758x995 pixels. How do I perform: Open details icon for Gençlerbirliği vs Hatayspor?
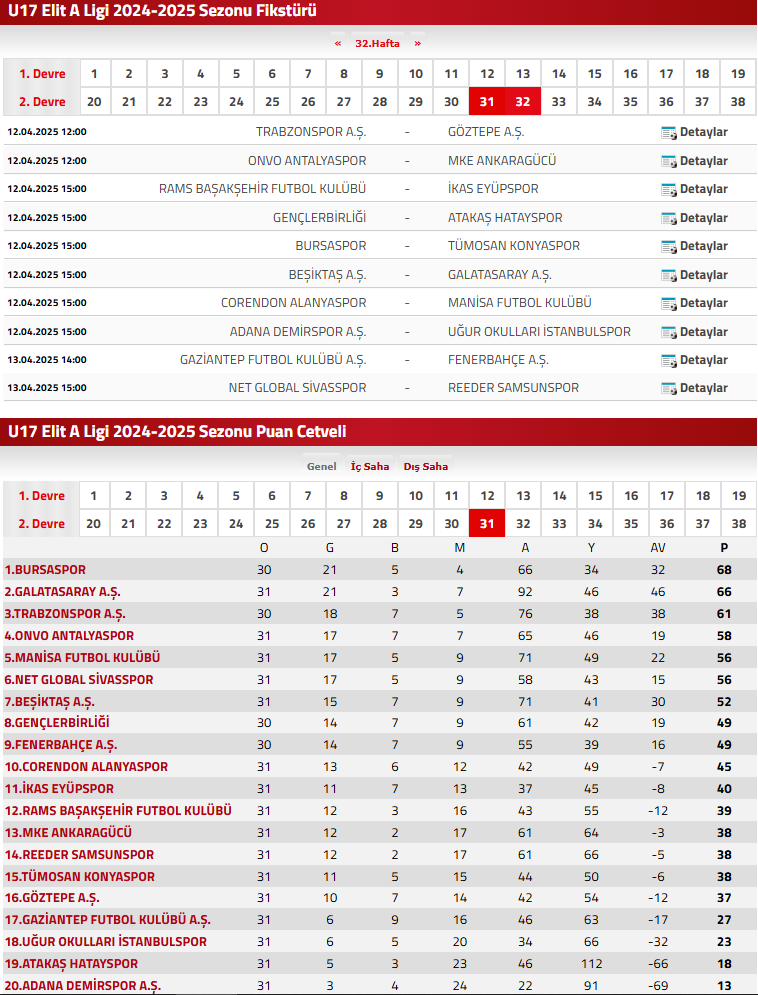pos(669,218)
